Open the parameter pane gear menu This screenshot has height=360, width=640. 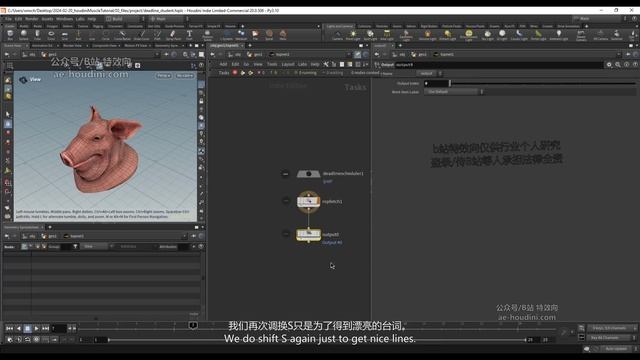pos(609,64)
